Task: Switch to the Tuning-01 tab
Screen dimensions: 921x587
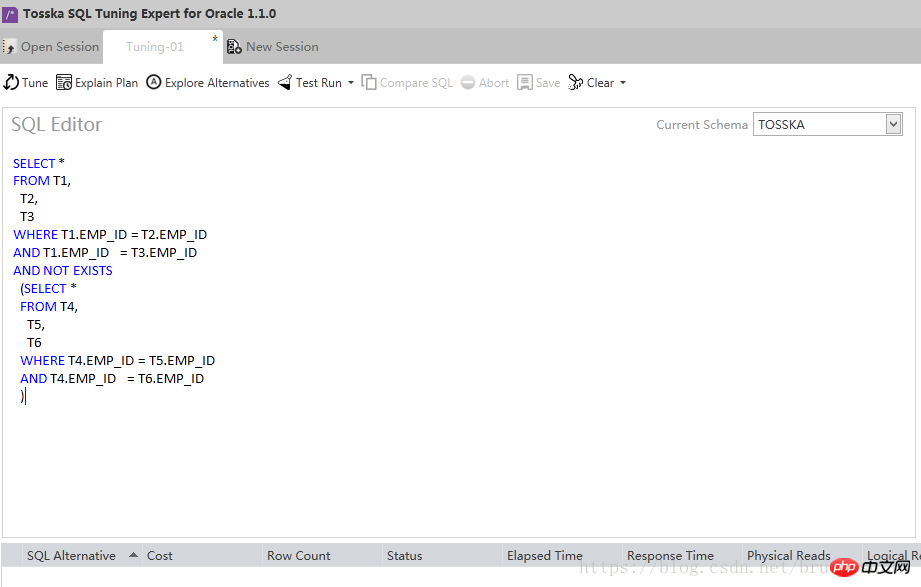Action: [155, 47]
